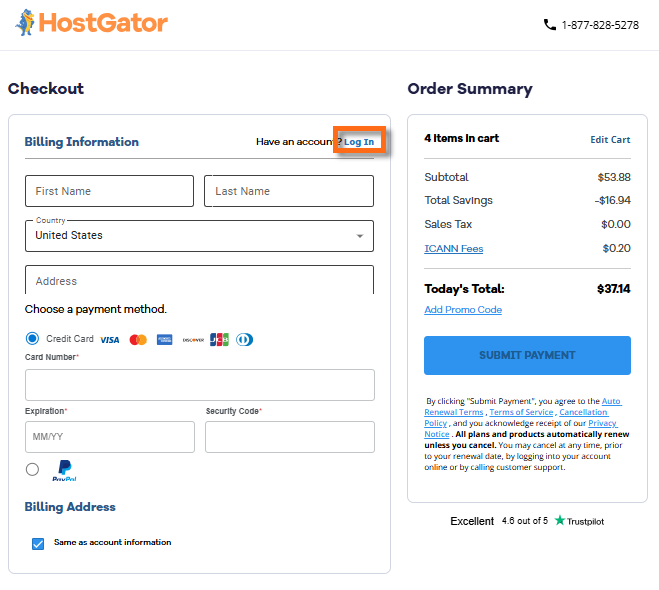Click the JCB card icon
Screen dimensions: 659x590
click(219, 340)
